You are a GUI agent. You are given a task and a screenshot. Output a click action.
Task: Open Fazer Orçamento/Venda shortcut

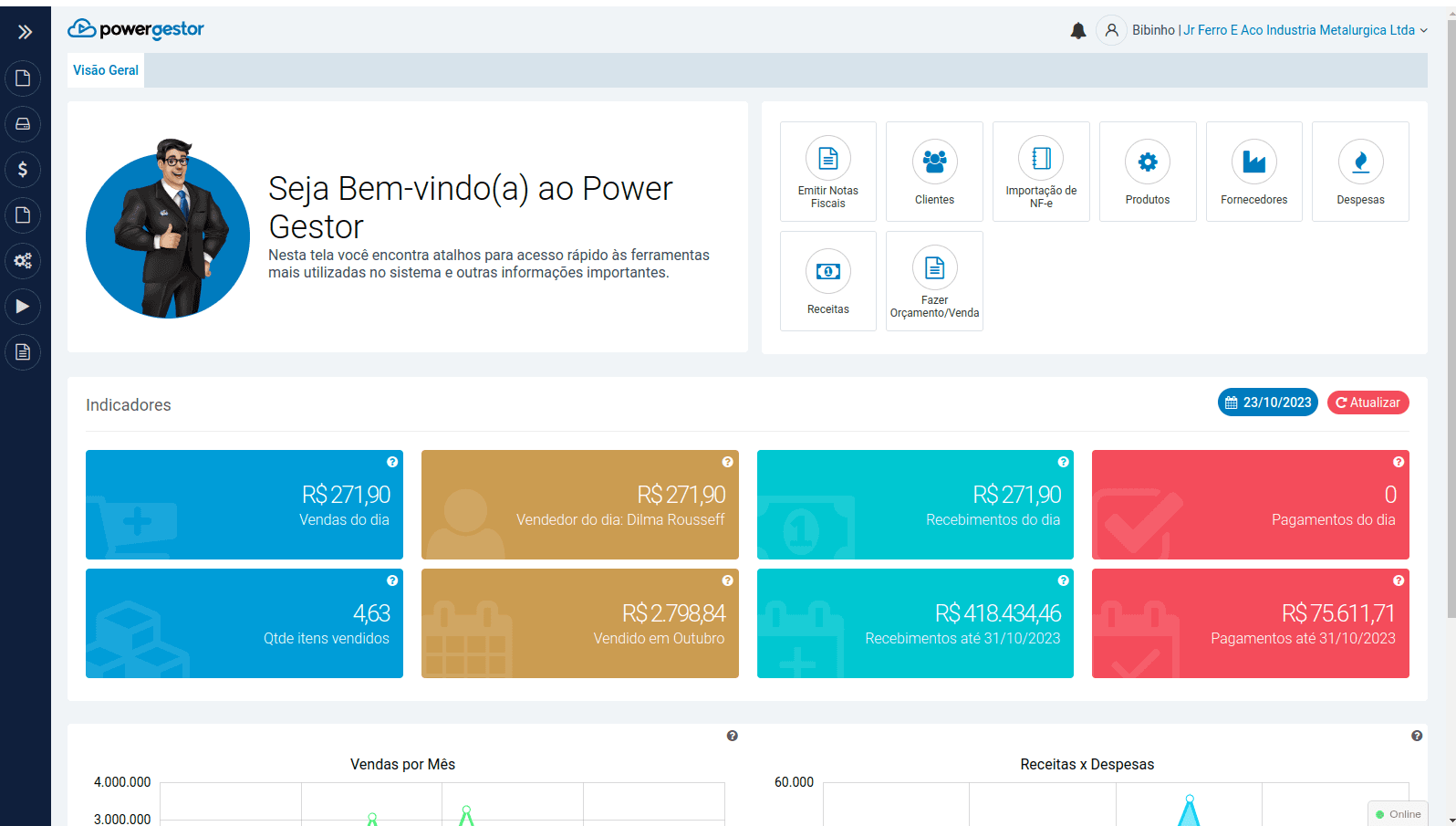click(x=934, y=281)
